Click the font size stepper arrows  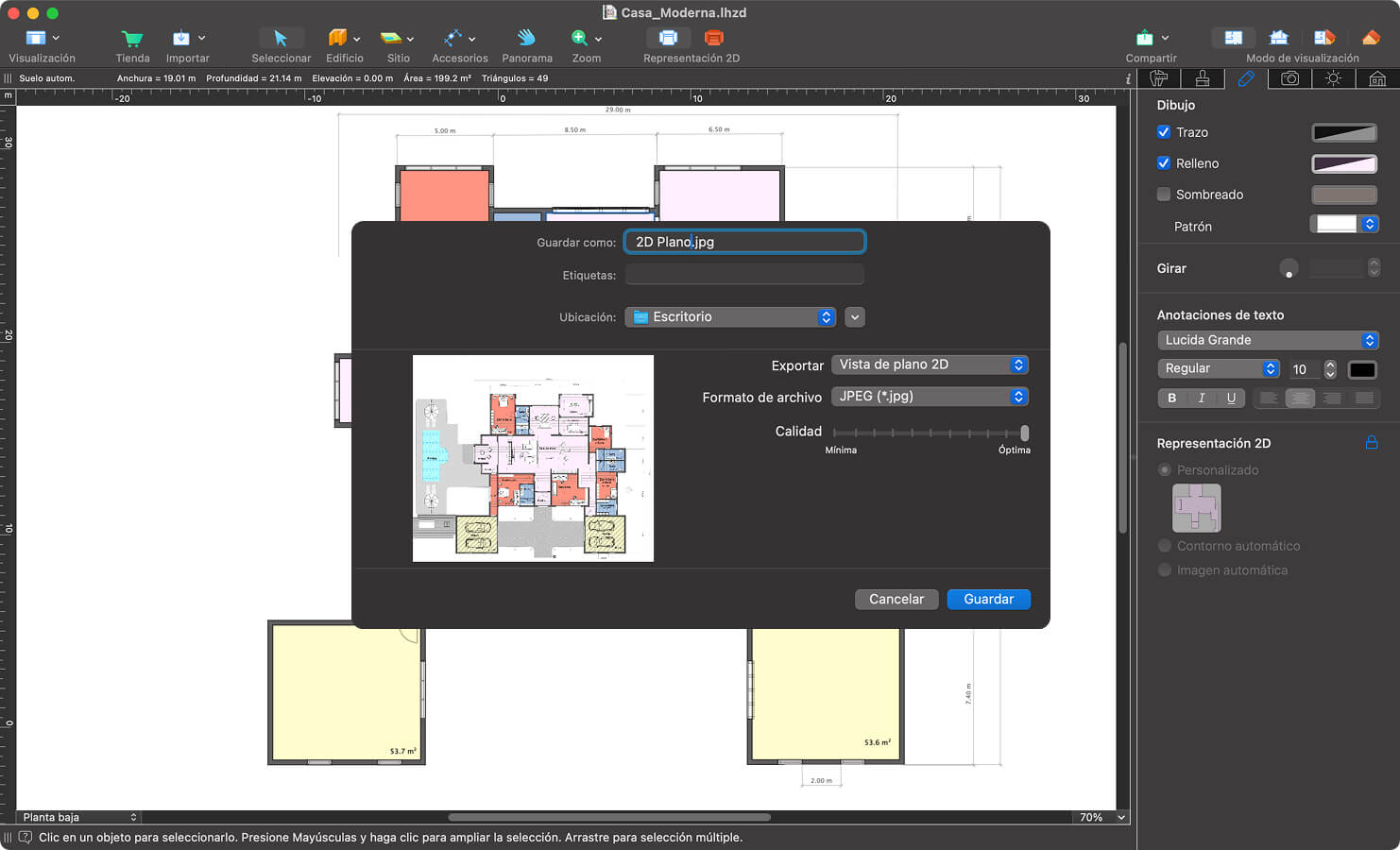[x=1330, y=369]
